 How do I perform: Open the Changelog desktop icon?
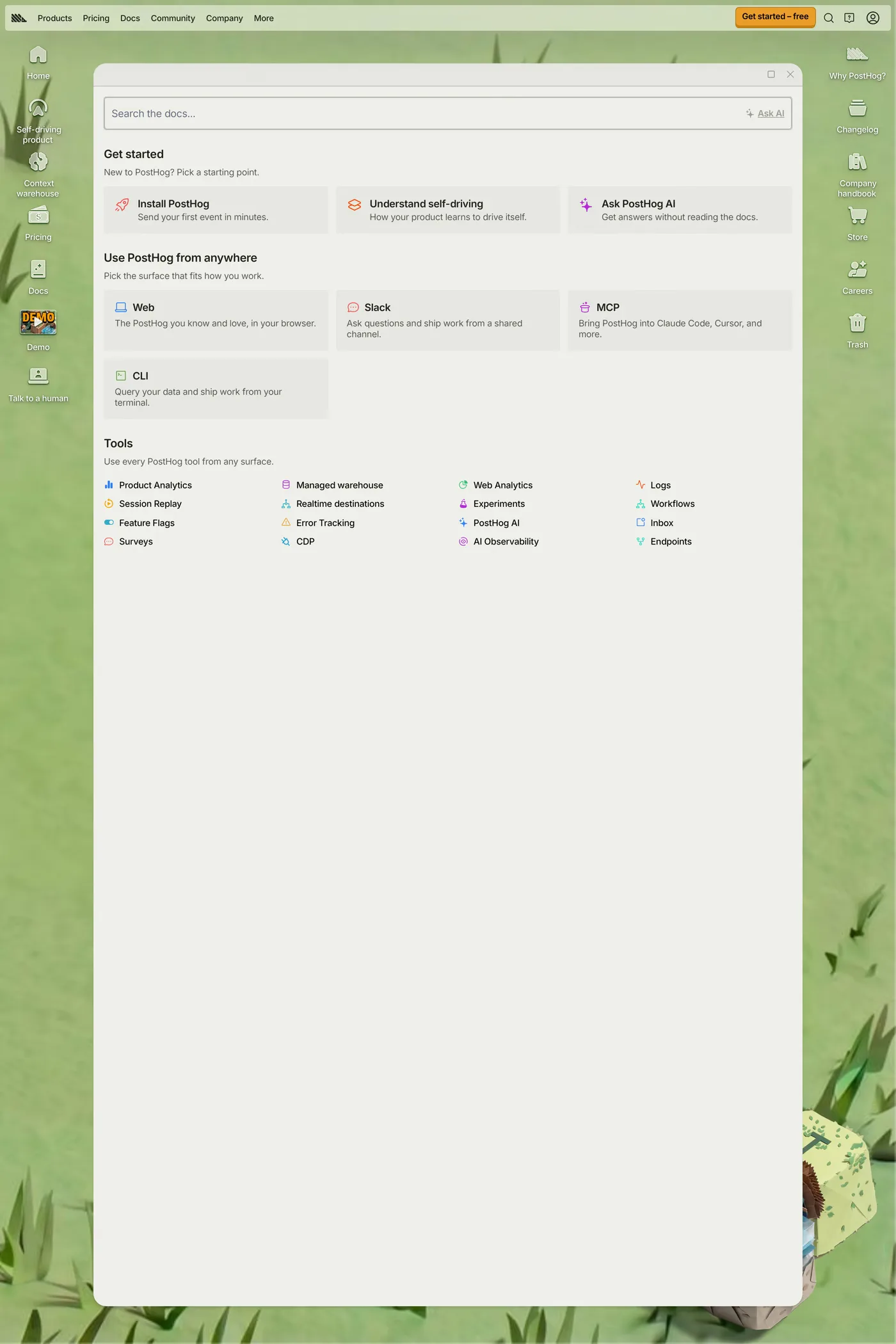click(858, 116)
